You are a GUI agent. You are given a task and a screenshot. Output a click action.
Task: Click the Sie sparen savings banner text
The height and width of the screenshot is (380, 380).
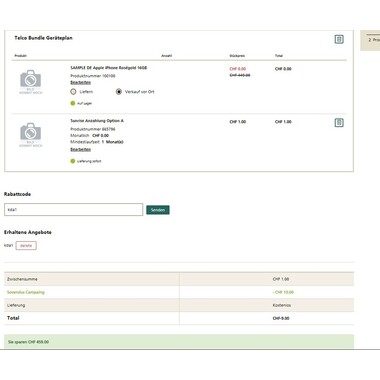[x=28, y=342]
